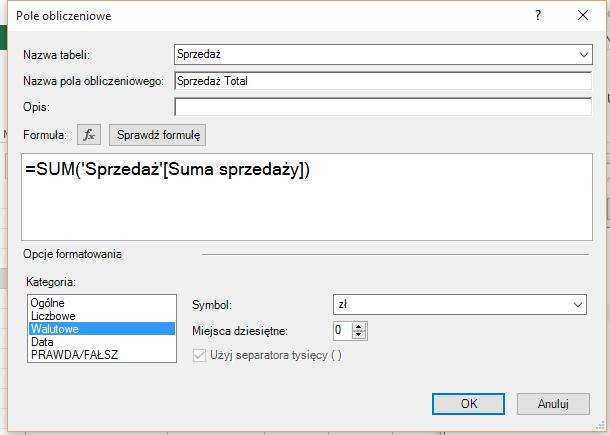Increase decimal places with up arrow

[x=359, y=326]
